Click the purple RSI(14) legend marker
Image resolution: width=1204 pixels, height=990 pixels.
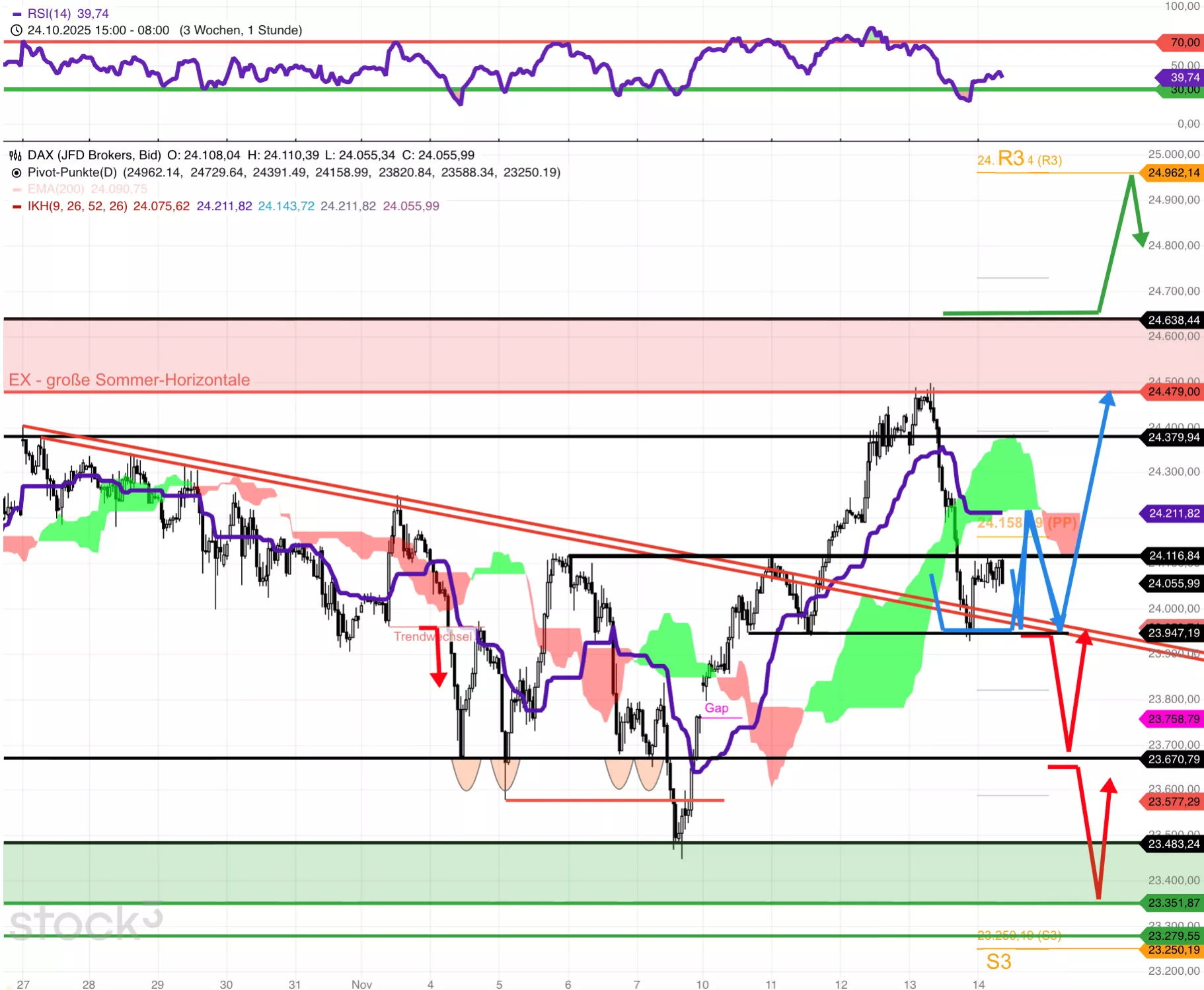[x=17, y=14]
